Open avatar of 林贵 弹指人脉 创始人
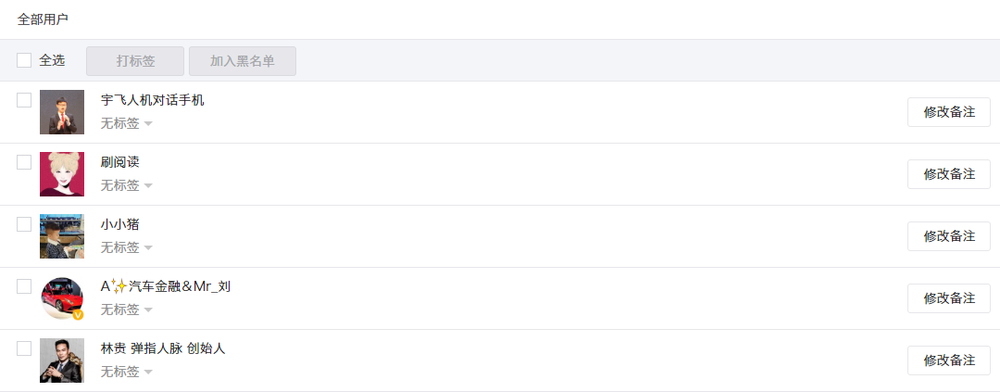Screen dimensions: 1000x392 pyautogui.click(x=62, y=360)
